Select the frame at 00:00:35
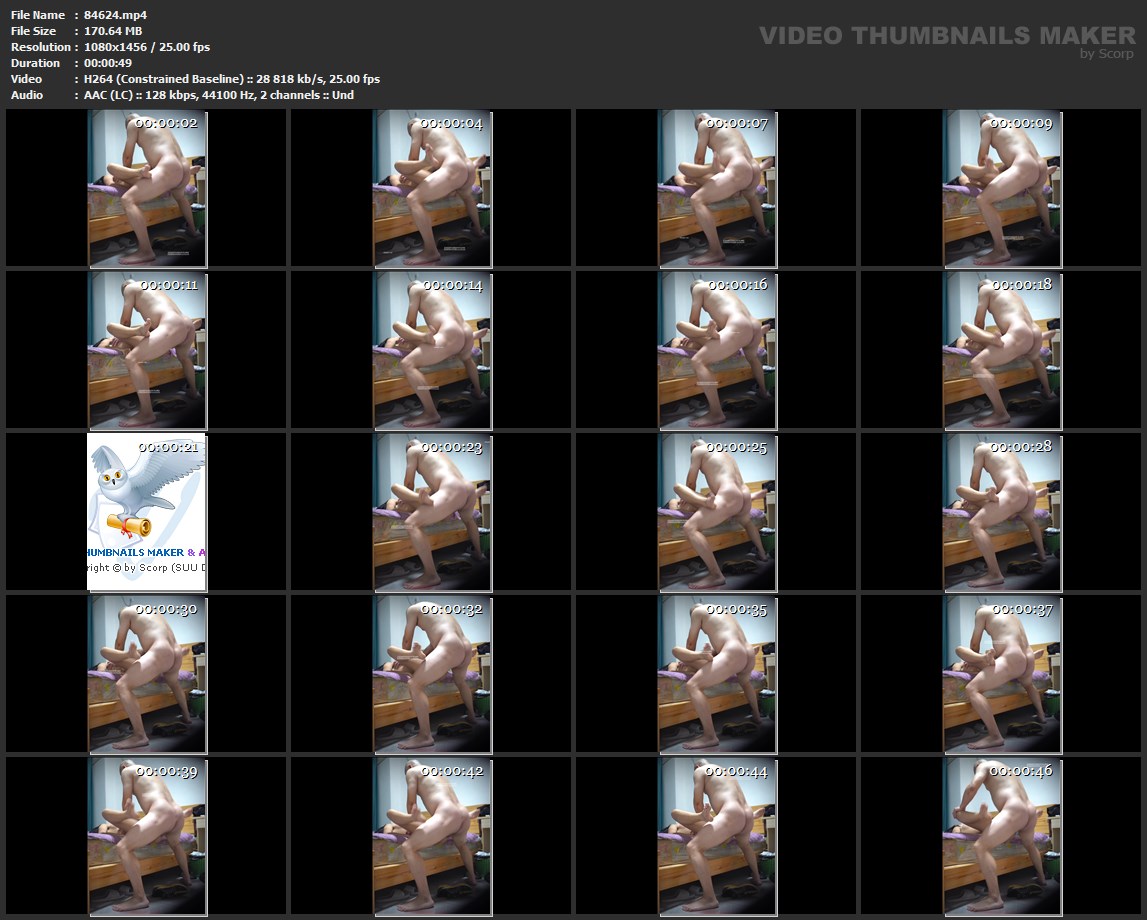 717,674
